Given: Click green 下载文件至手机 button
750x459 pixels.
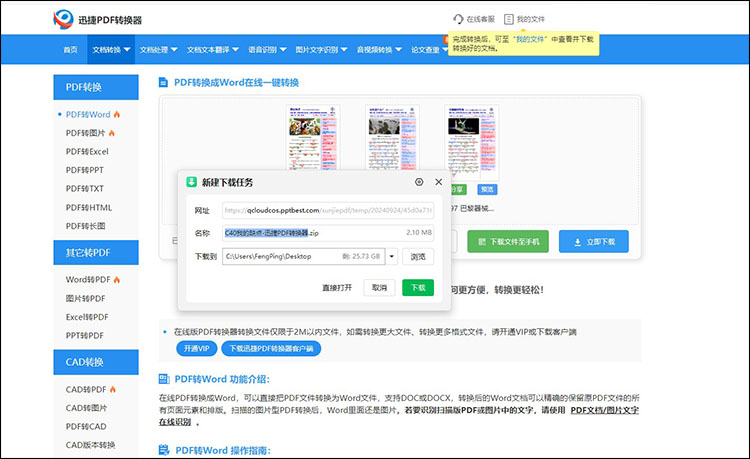Looking at the screenshot, I should pos(508,242).
